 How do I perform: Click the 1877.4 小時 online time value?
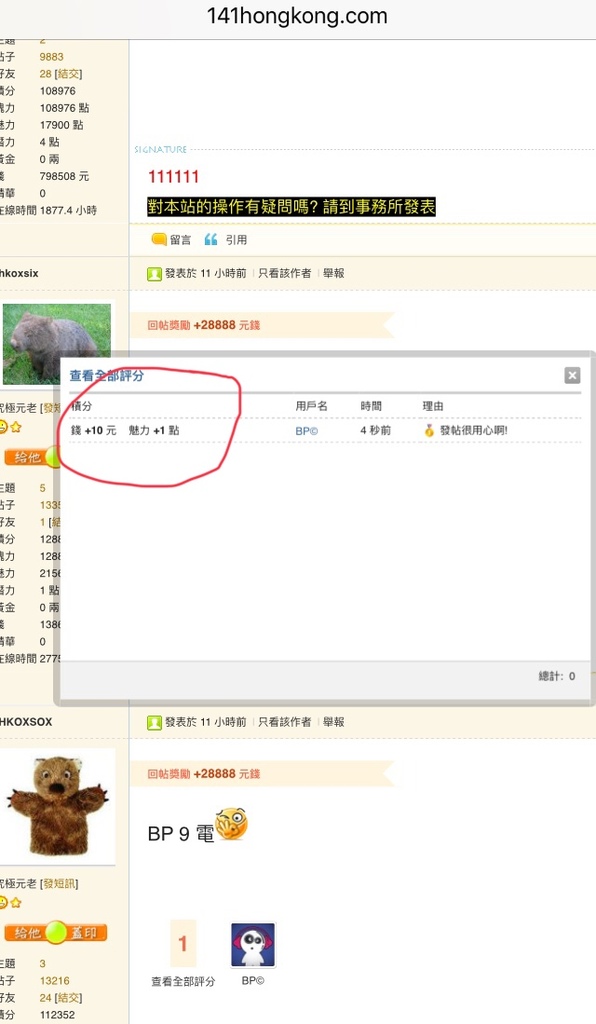coord(68,210)
